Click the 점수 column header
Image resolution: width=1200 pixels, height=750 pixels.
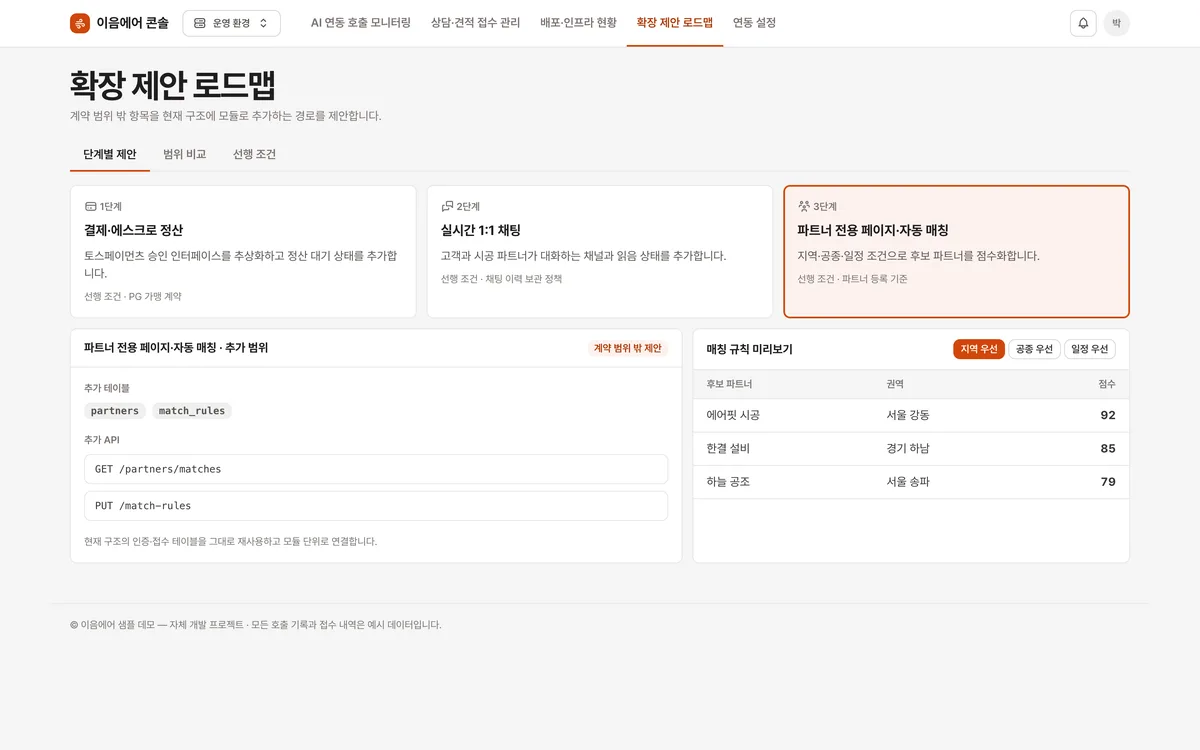pyautogui.click(x=1107, y=384)
